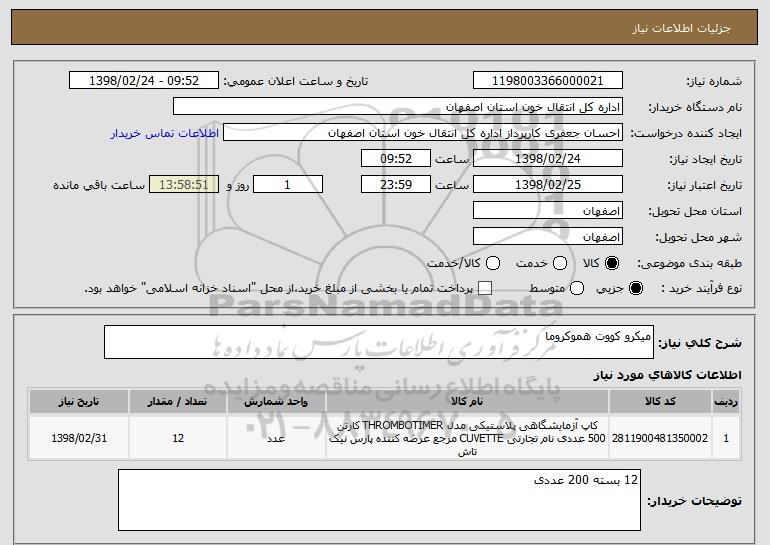Click the اطلاعات کالاهای مورد نیاز section heading

[x=667, y=375]
